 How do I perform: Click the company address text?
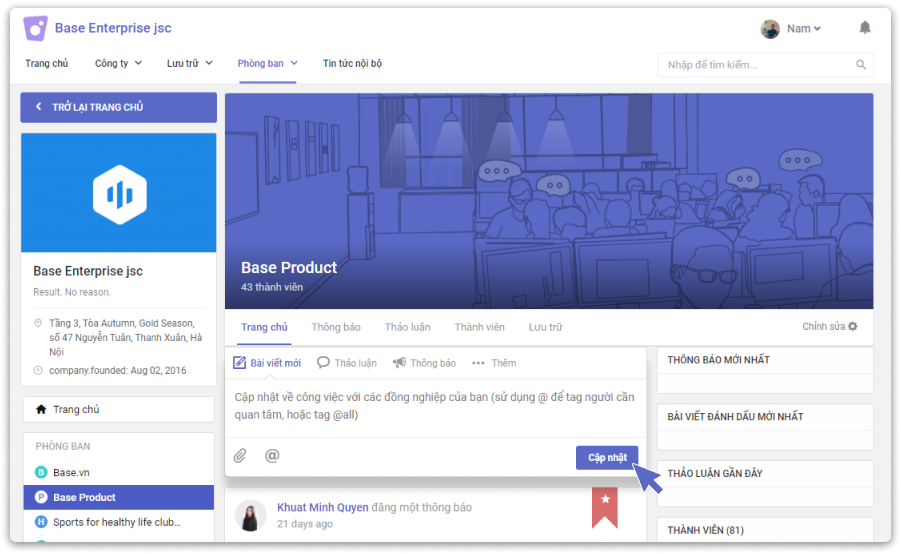[x=126, y=337]
